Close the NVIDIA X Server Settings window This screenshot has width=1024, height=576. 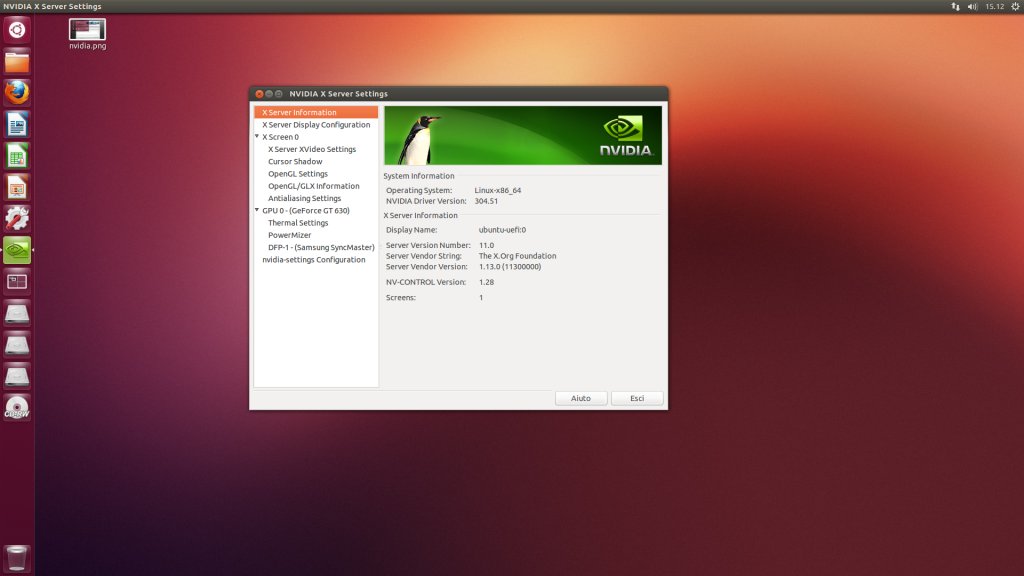coord(259,94)
